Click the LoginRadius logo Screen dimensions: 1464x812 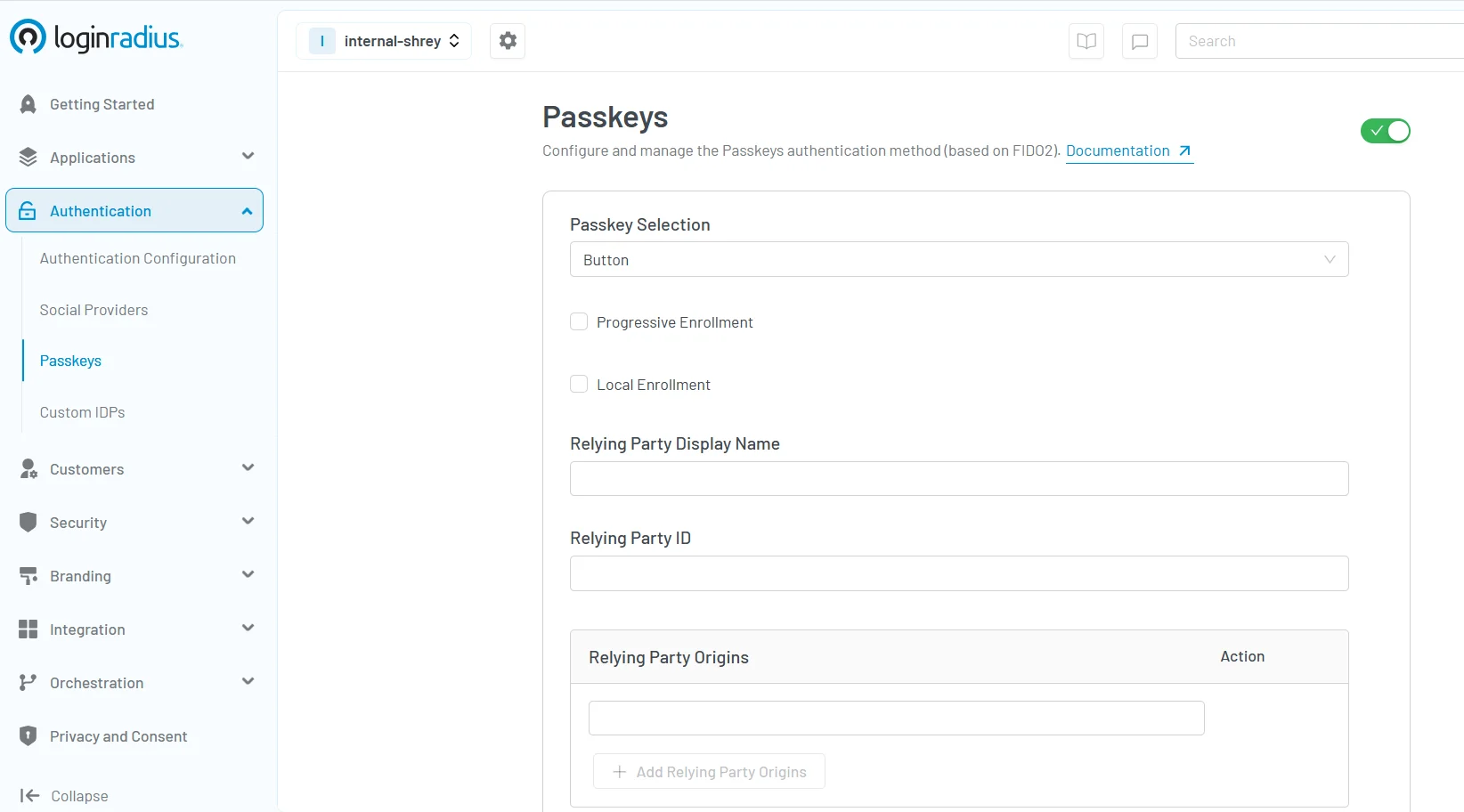96,37
